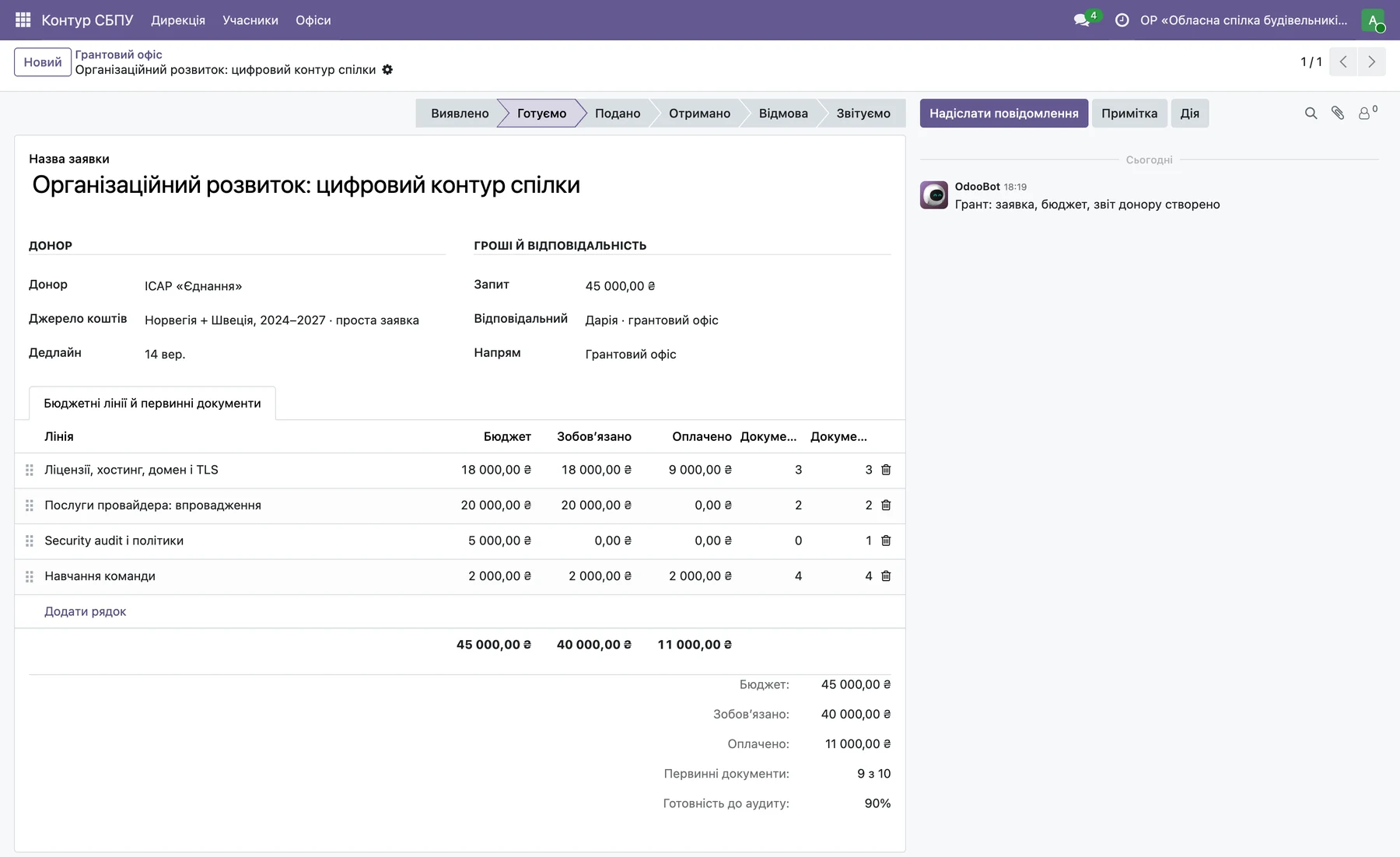Click budget cell 18 000,00 ₴ of Ліцензії row
This screenshot has width=1400, height=857.
[x=496, y=470]
